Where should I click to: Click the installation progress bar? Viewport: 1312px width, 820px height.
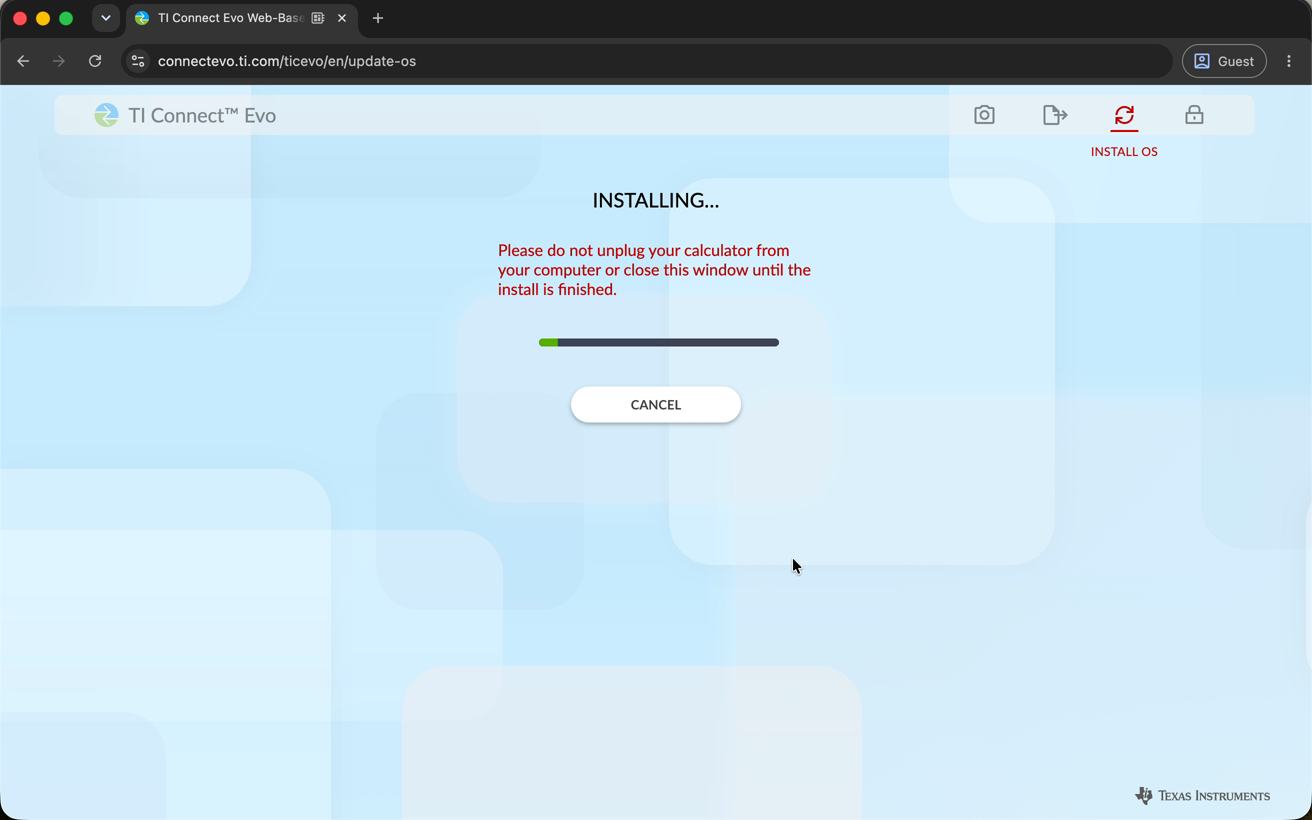(659, 342)
